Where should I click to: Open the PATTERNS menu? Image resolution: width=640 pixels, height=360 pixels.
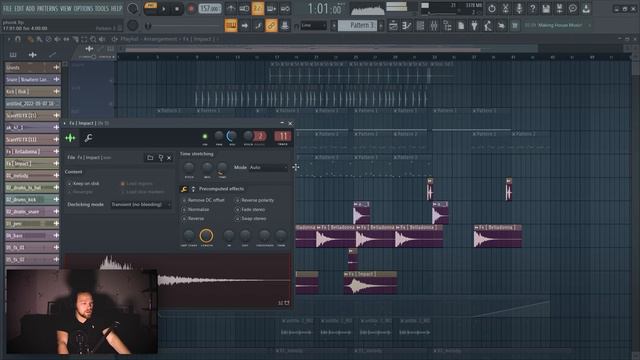[x=48, y=9]
